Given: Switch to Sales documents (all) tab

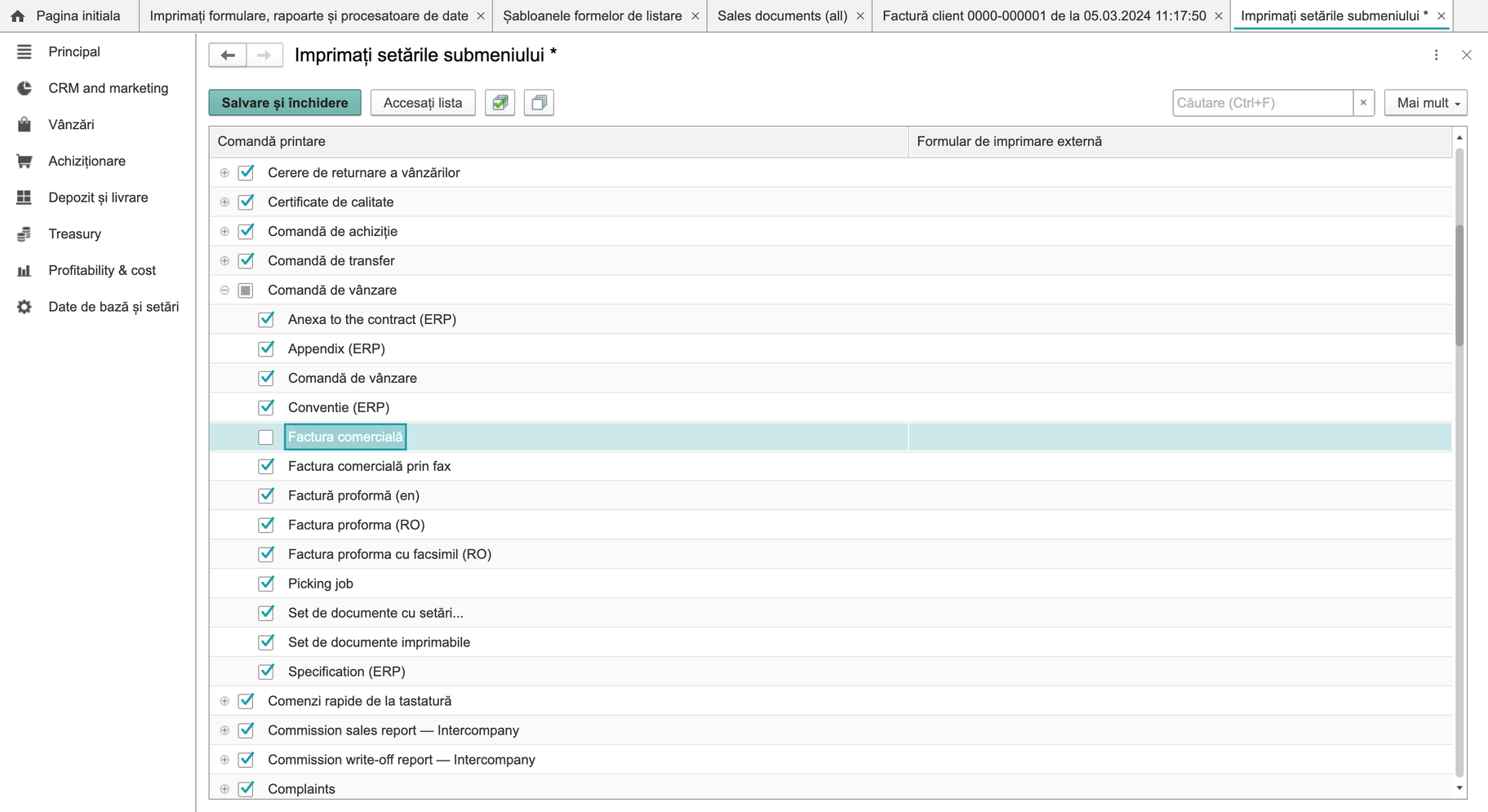Looking at the screenshot, I should coord(782,16).
